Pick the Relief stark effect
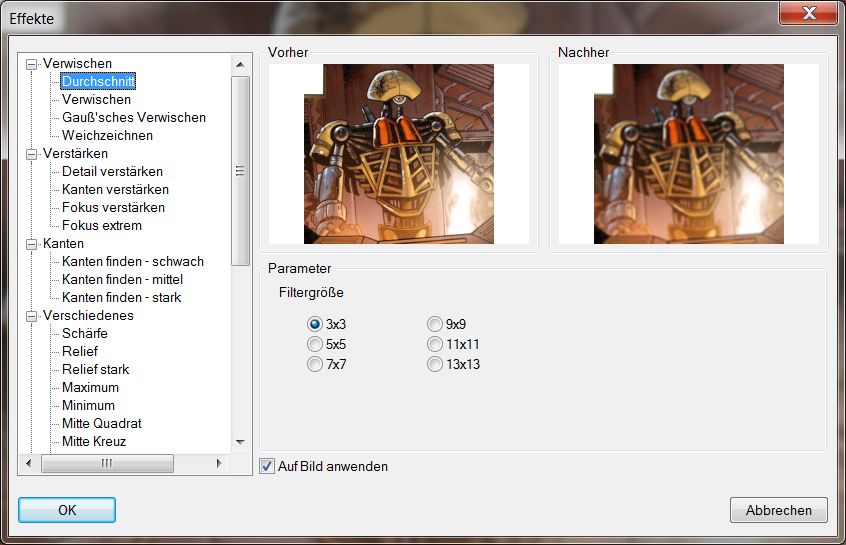 click(95, 370)
